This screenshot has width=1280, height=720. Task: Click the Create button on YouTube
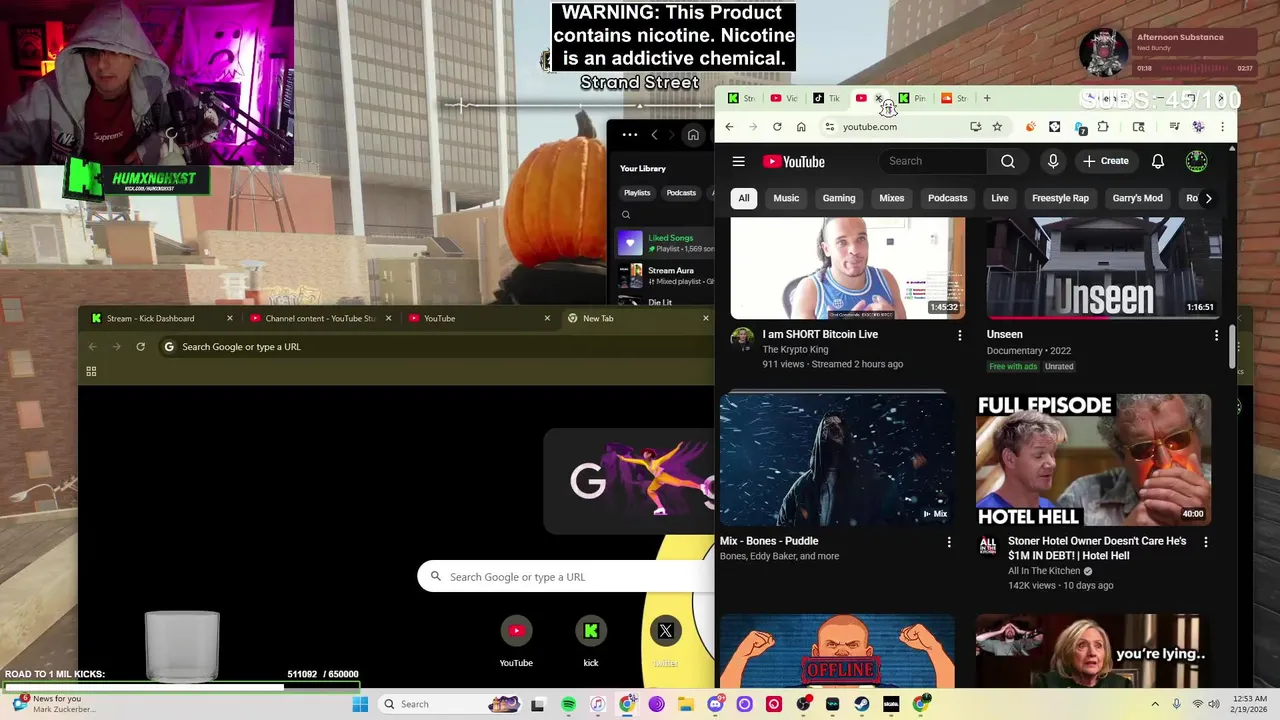coord(1105,161)
